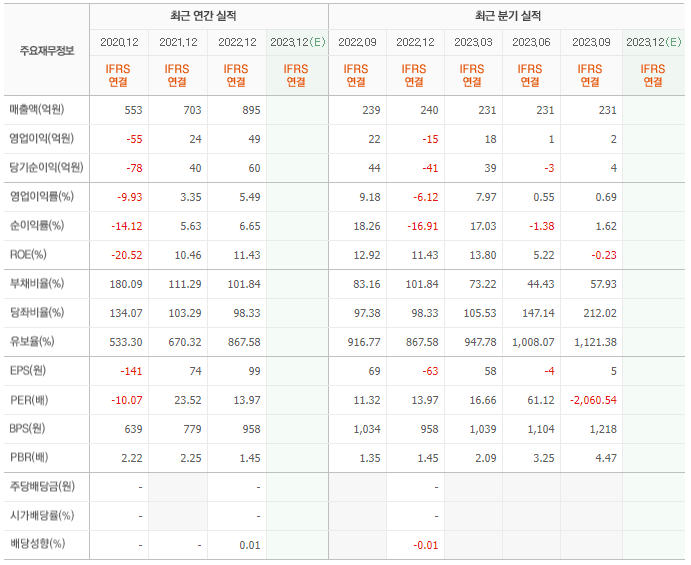Click the 최근 연간 실적 header

pyautogui.click(x=203, y=16)
